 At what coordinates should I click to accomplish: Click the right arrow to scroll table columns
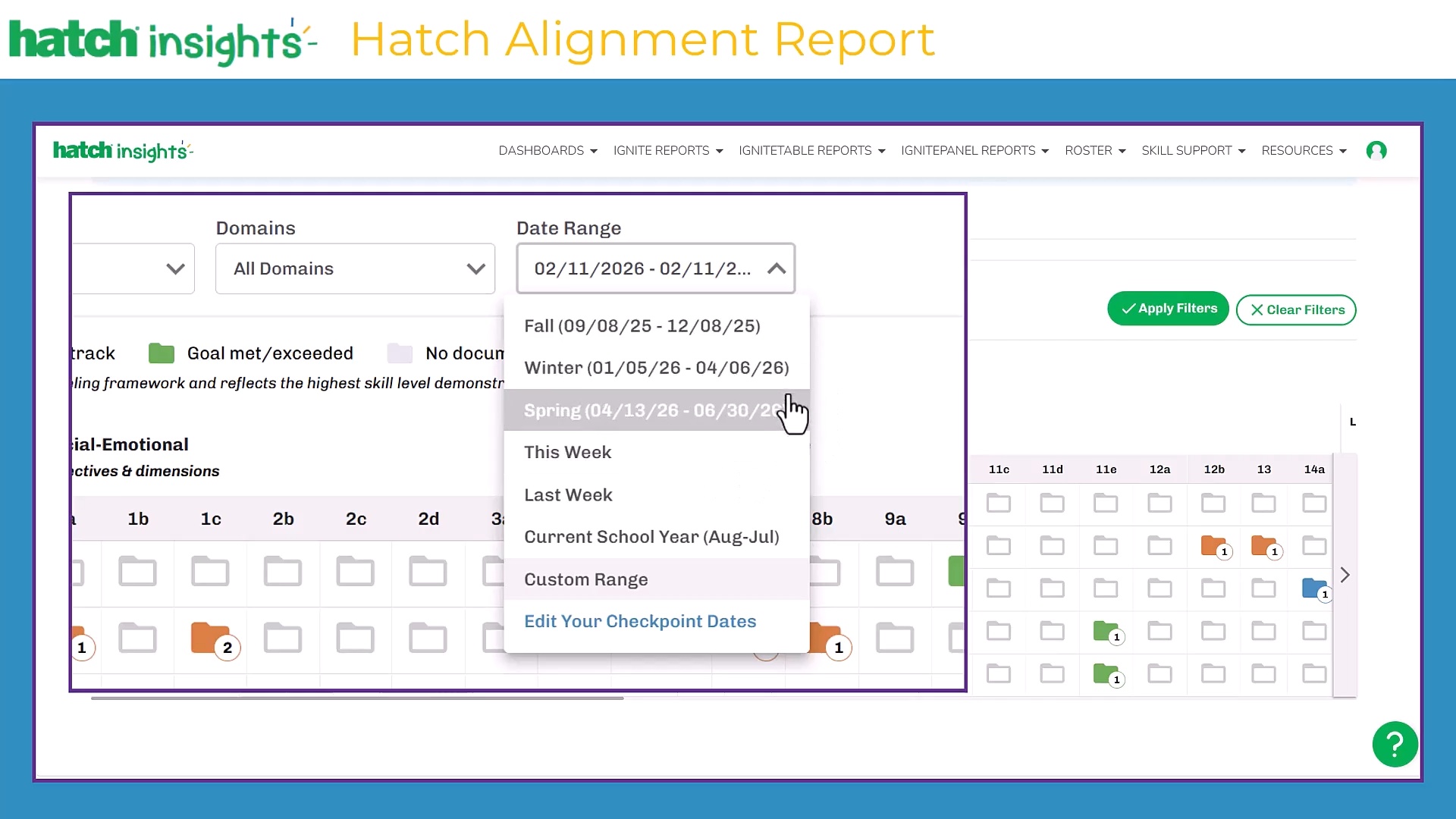pos(1345,575)
